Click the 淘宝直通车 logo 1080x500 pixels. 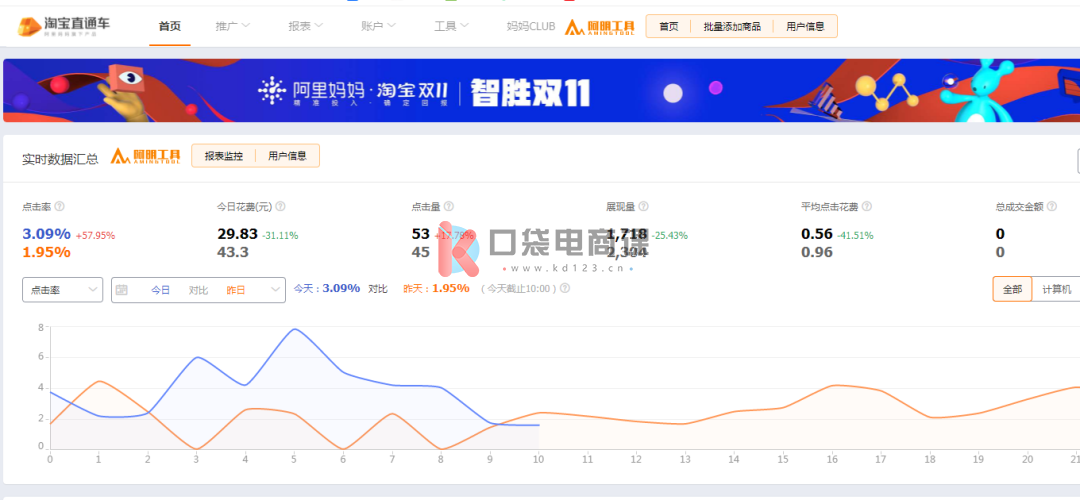tap(63, 26)
